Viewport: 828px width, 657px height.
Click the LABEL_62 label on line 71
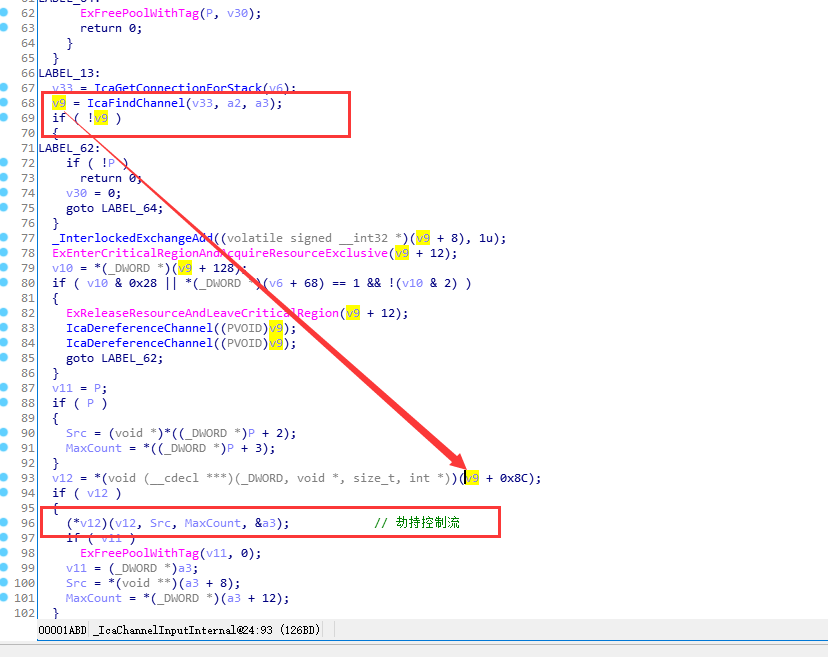pos(66,148)
